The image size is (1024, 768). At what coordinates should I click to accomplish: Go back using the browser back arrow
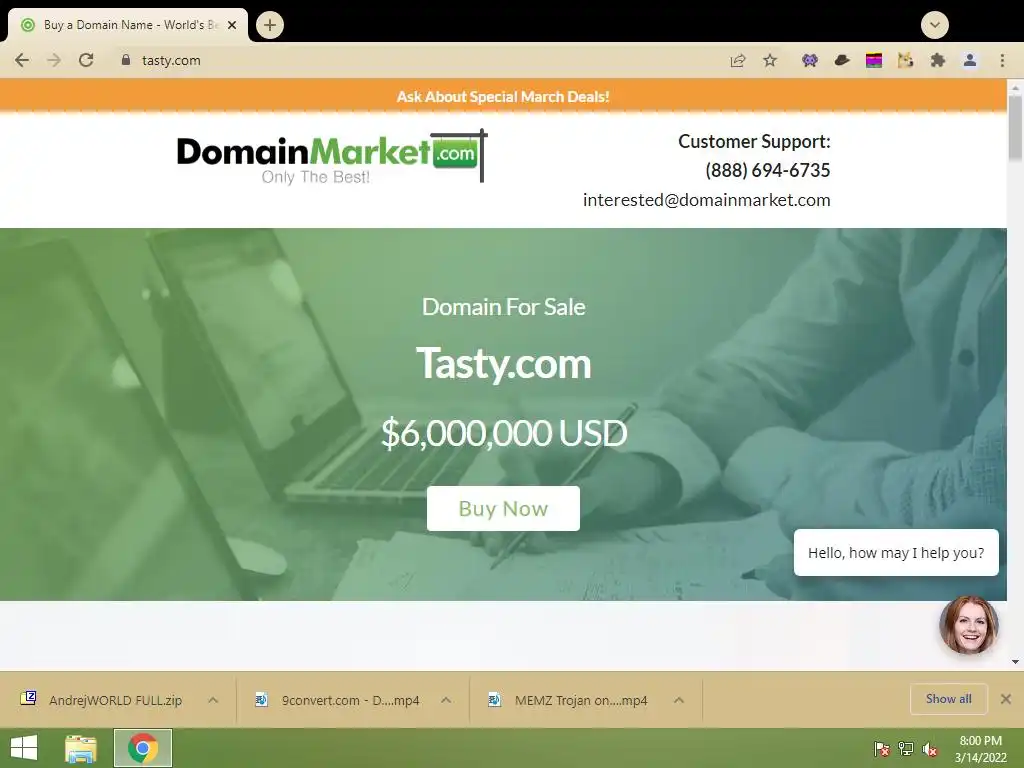click(x=22, y=60)
